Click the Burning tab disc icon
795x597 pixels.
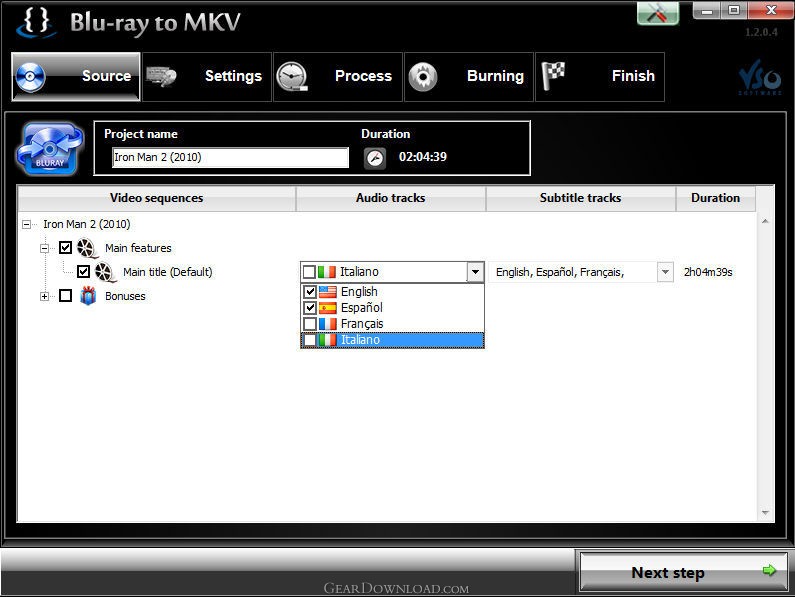(x=423, y=77)
